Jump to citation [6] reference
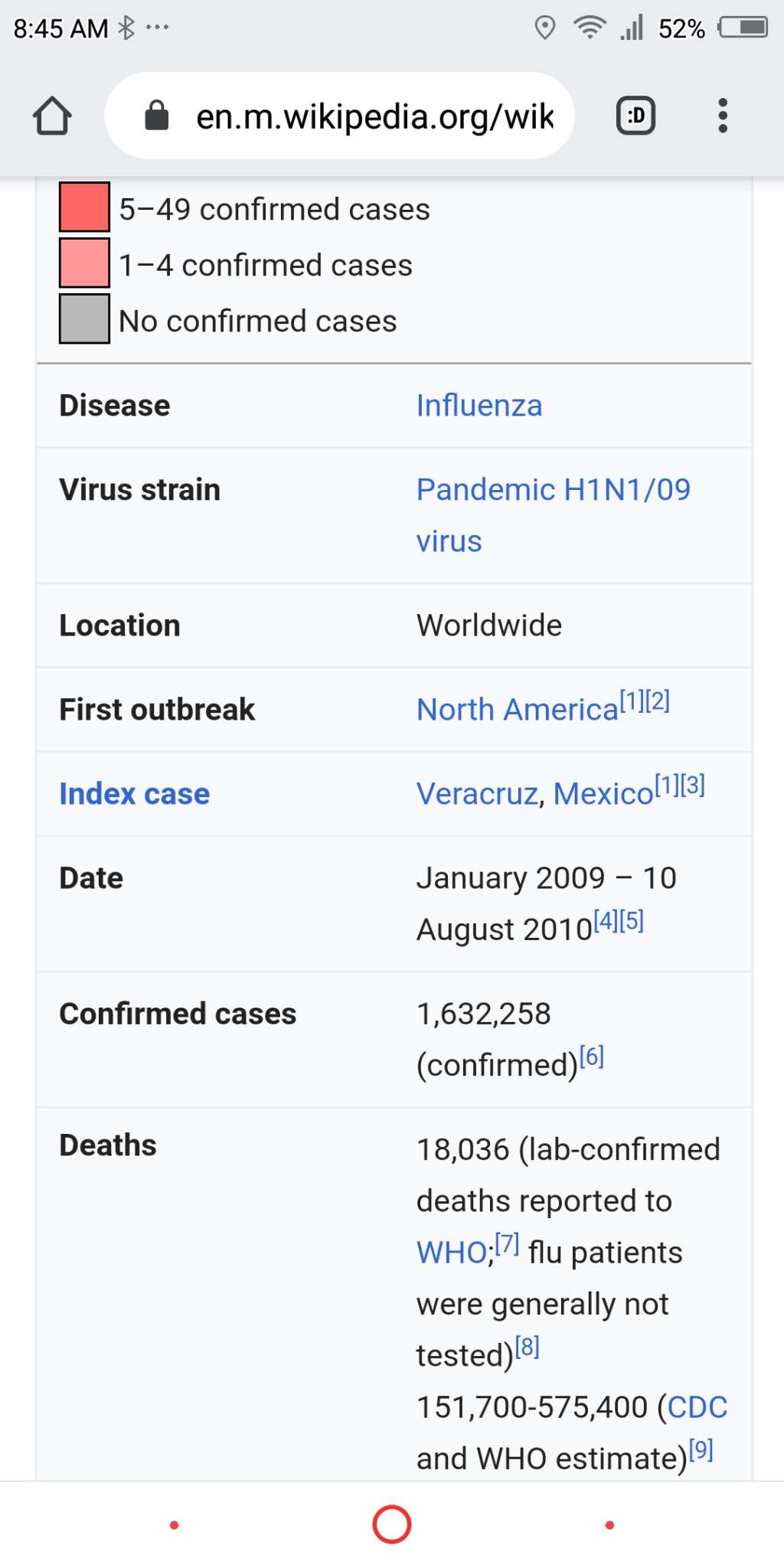 (592, 1057)
